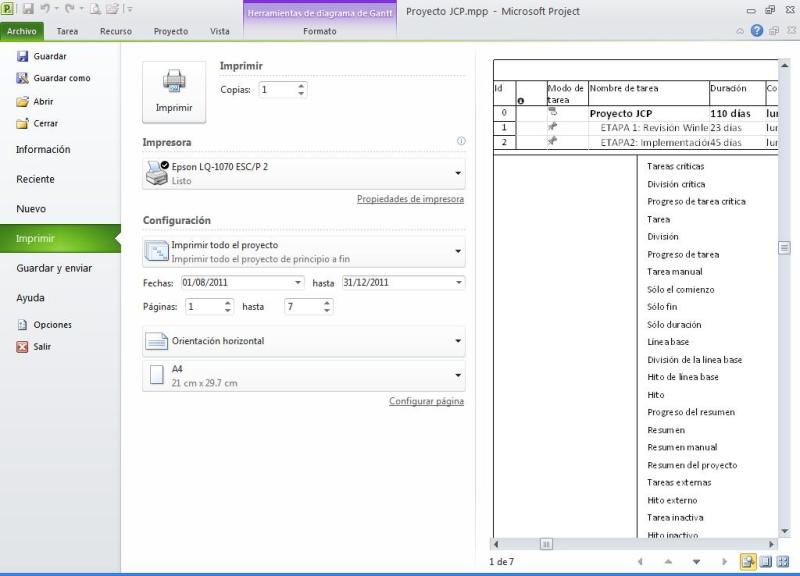The width and height of the screenshot is (800, 576).
Task: Click the save icon in quick access toolbar
Action: click(28, 9)
